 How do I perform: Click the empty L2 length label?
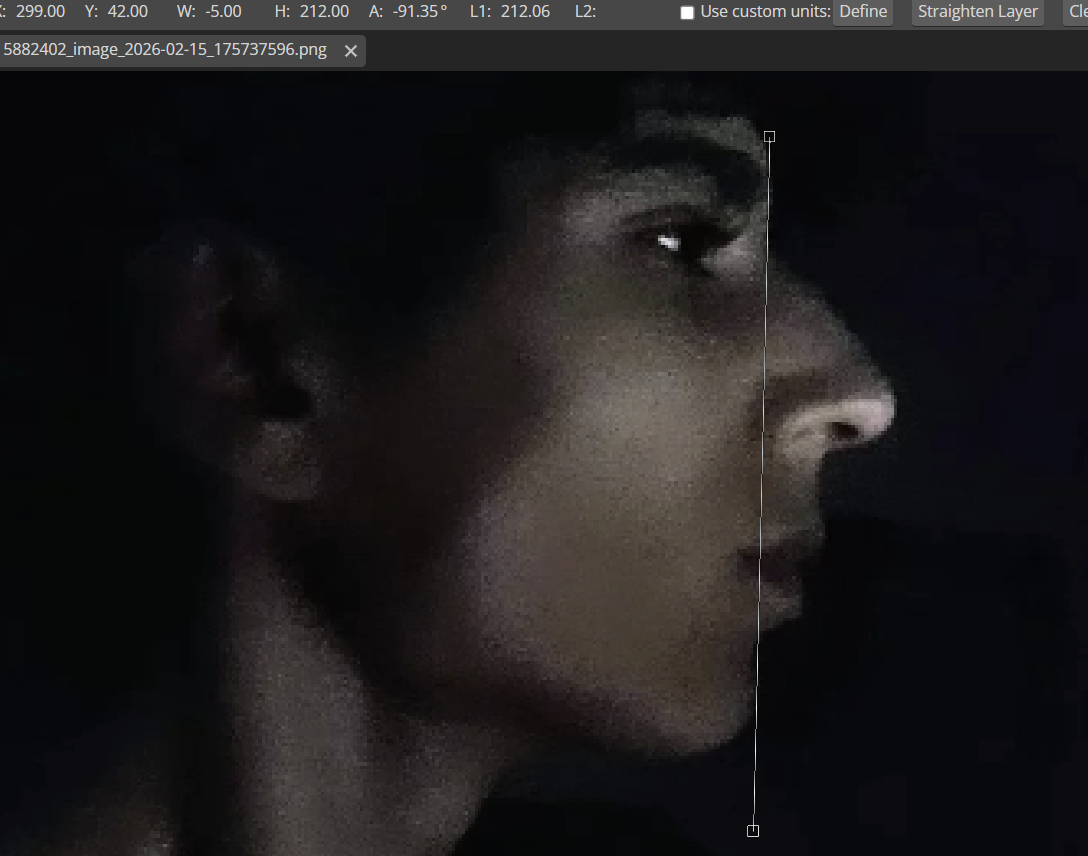click(586, 12)
